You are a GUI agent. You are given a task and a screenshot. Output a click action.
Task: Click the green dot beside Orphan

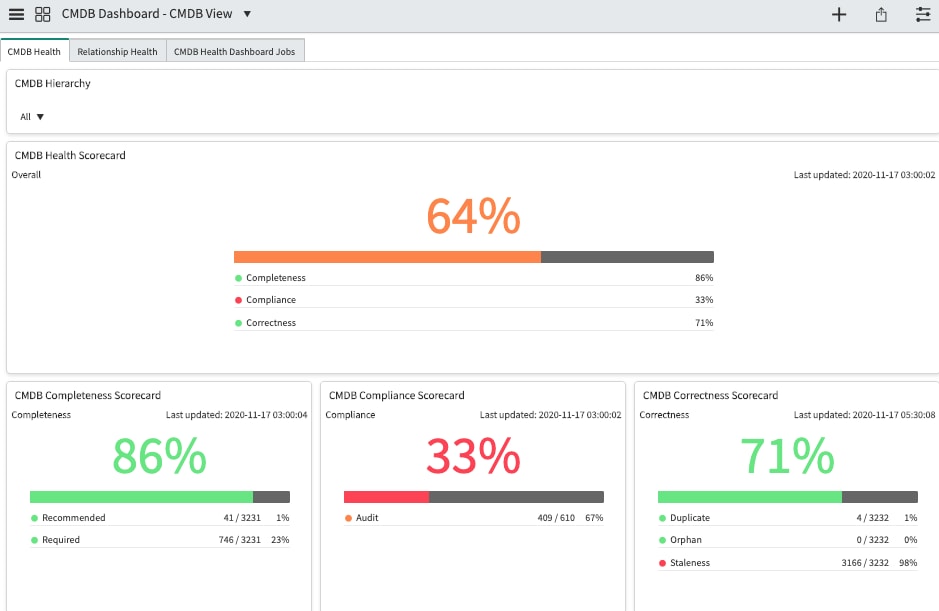pyautogui.click(x=661, y=539)
